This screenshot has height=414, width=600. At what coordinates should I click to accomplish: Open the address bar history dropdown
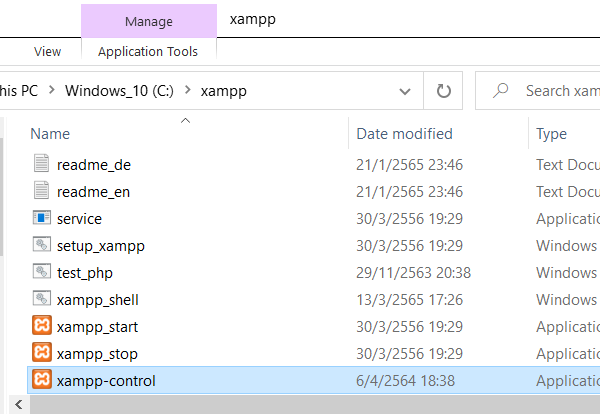pos(404,91)
